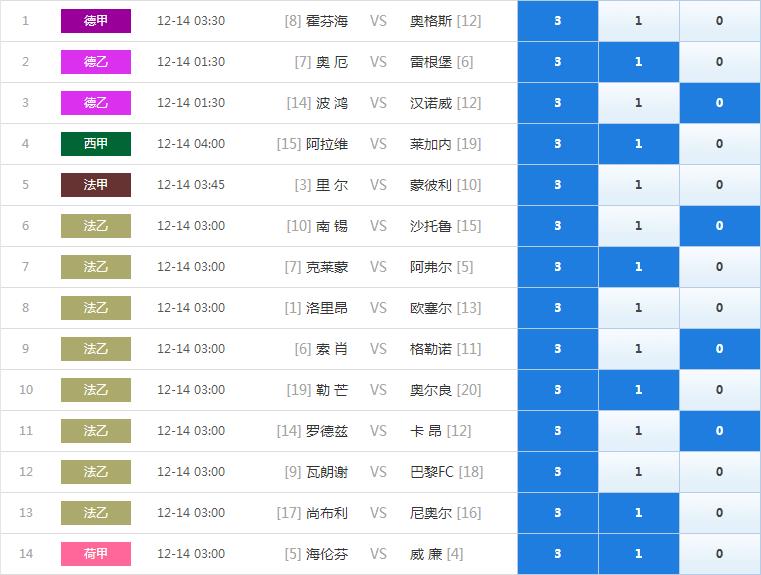
Task: Toggle the 3 pick for 里尔 vs 蒙彼利
Action: coord(558,185)
